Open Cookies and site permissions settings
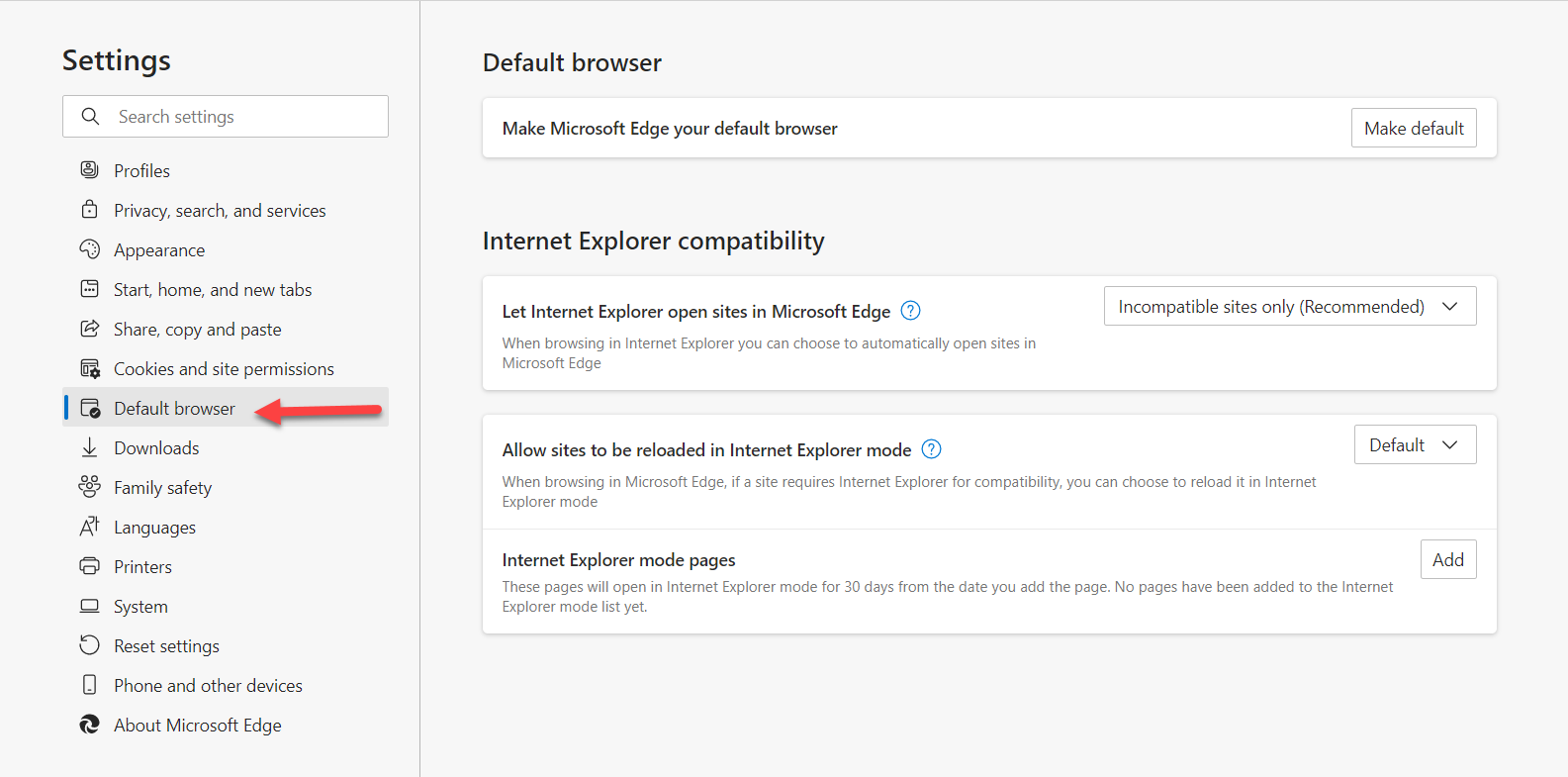Viewport: 1568px width, 777px height. (224, 369)
